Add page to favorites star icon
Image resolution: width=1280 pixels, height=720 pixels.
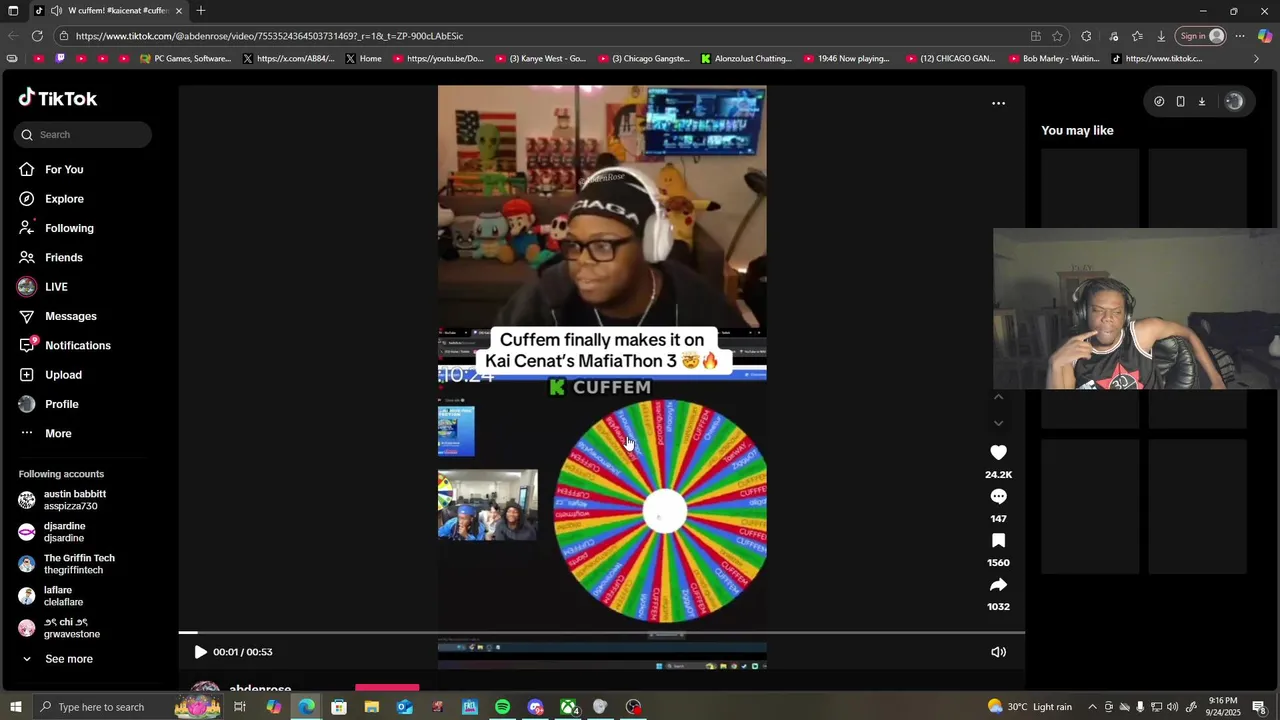pyautogui.click(x=1057, y=36)
